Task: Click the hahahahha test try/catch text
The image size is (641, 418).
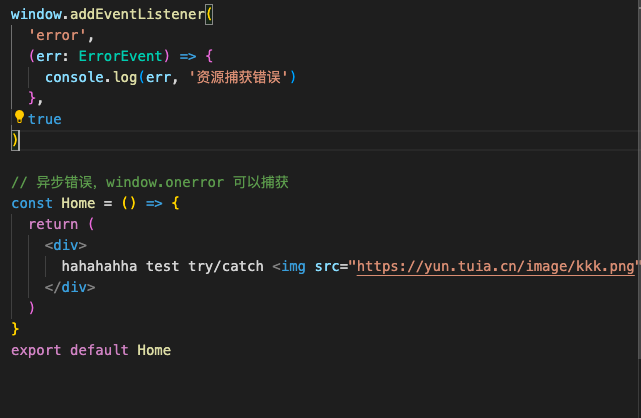Action: [x=162, y=266]
